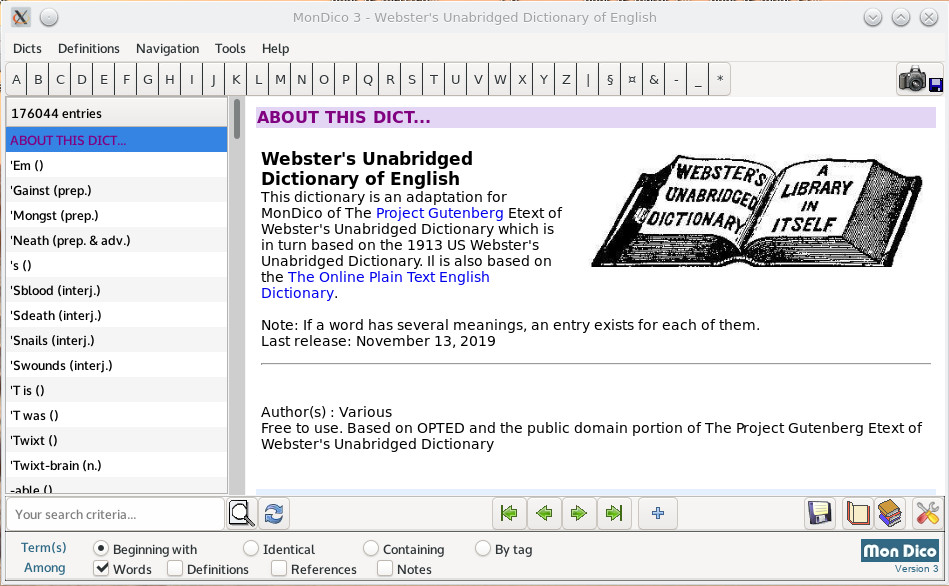Open the Navigation menu
This screenshot has height=586, width=949.
(168, 48)
